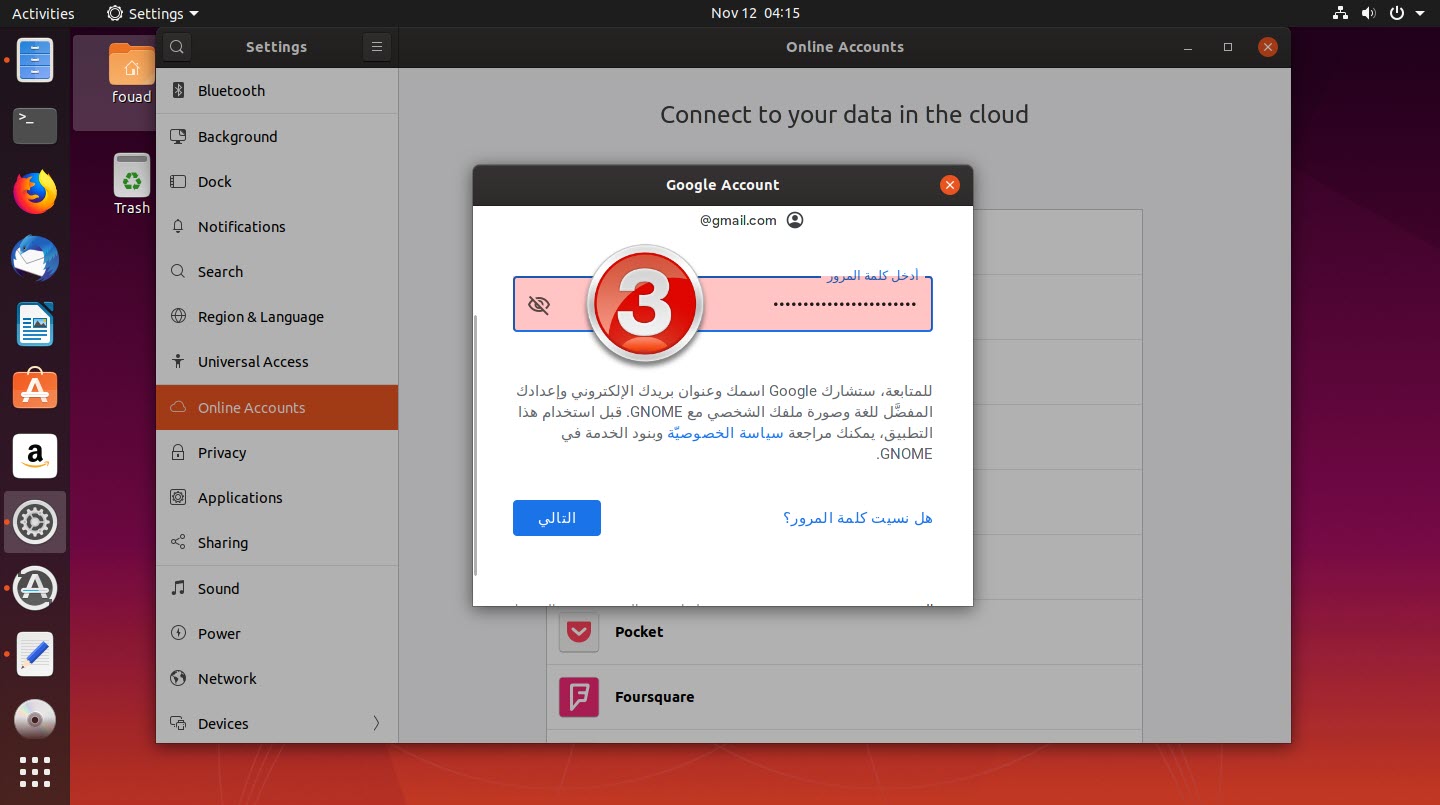This screenshot has height=805, width=1440.
Task: Open the clock showing Nov 12 04:15
Action: (755, 13)
